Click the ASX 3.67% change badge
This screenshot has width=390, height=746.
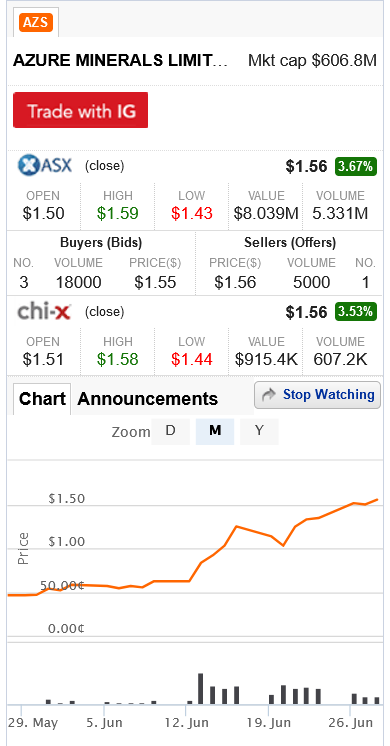[x=356, y=167]
